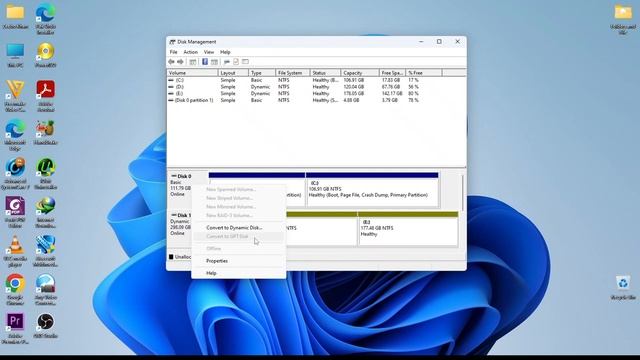Screen dimensions: 640x360
Task: Choose Help at the context menu bottom
Action: tap(238, 273)
